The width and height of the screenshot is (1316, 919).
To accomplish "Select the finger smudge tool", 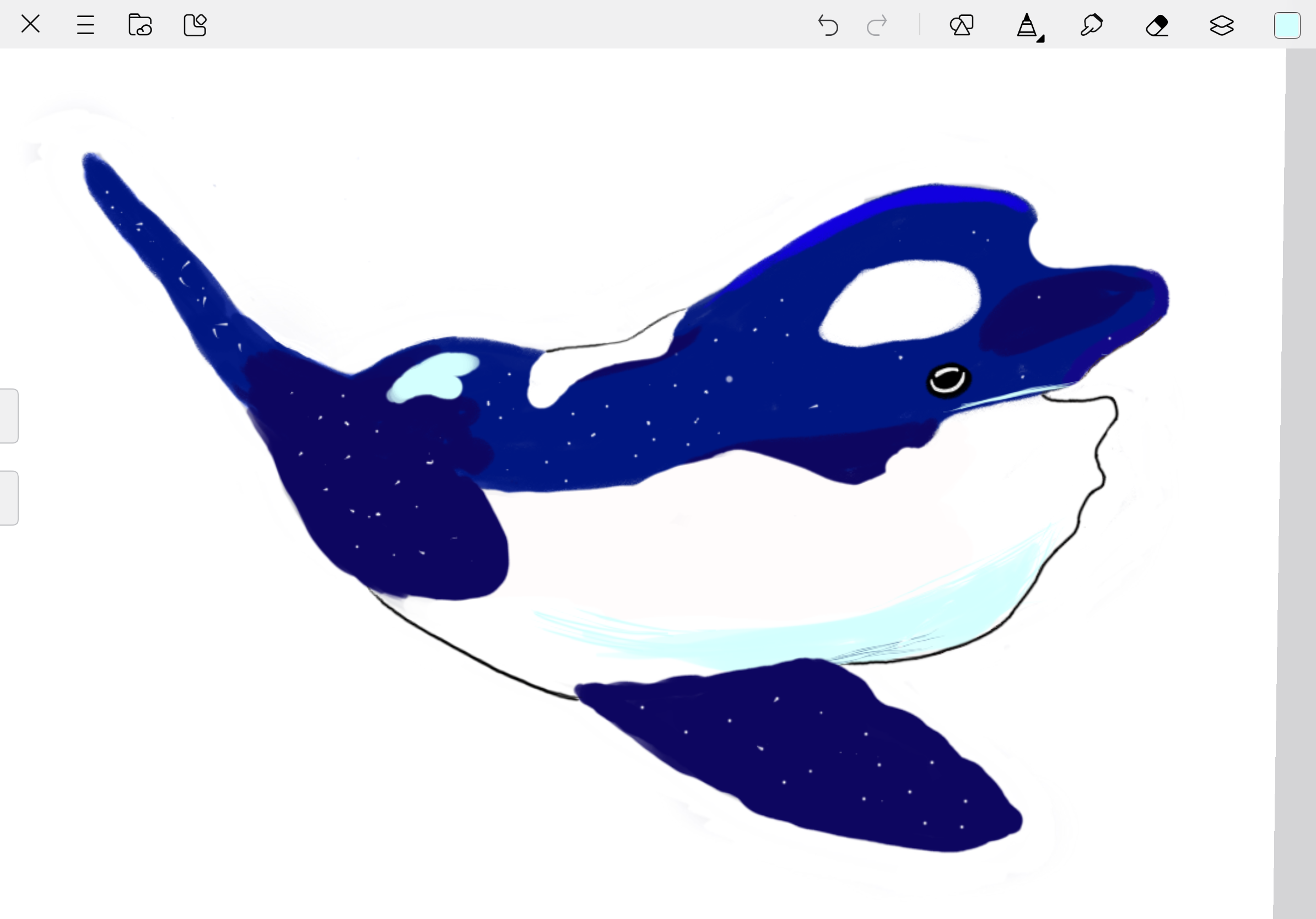I will (x=1091, y=25).
